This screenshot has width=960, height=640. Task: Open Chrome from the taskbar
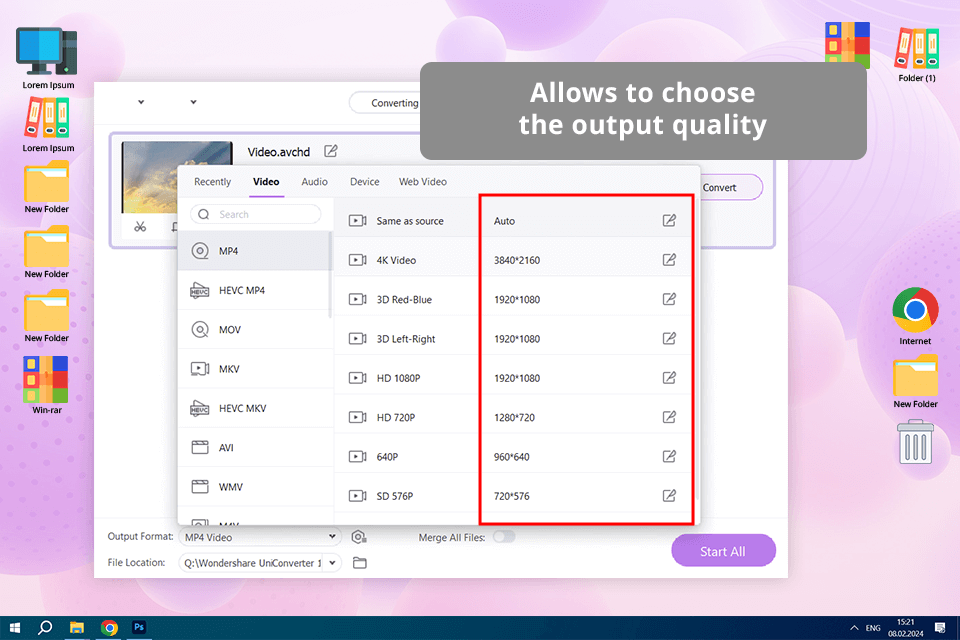click(x=109, y=628)
